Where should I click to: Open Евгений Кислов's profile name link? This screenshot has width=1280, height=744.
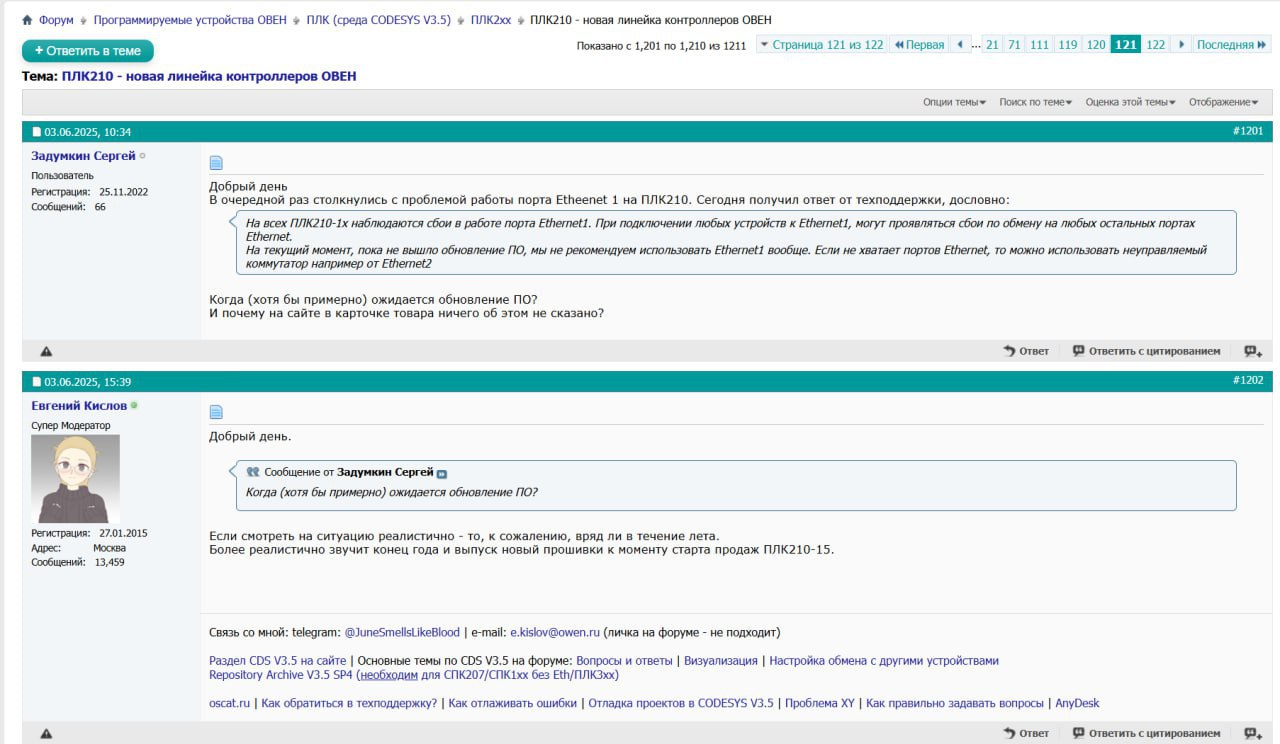[79, 406]
